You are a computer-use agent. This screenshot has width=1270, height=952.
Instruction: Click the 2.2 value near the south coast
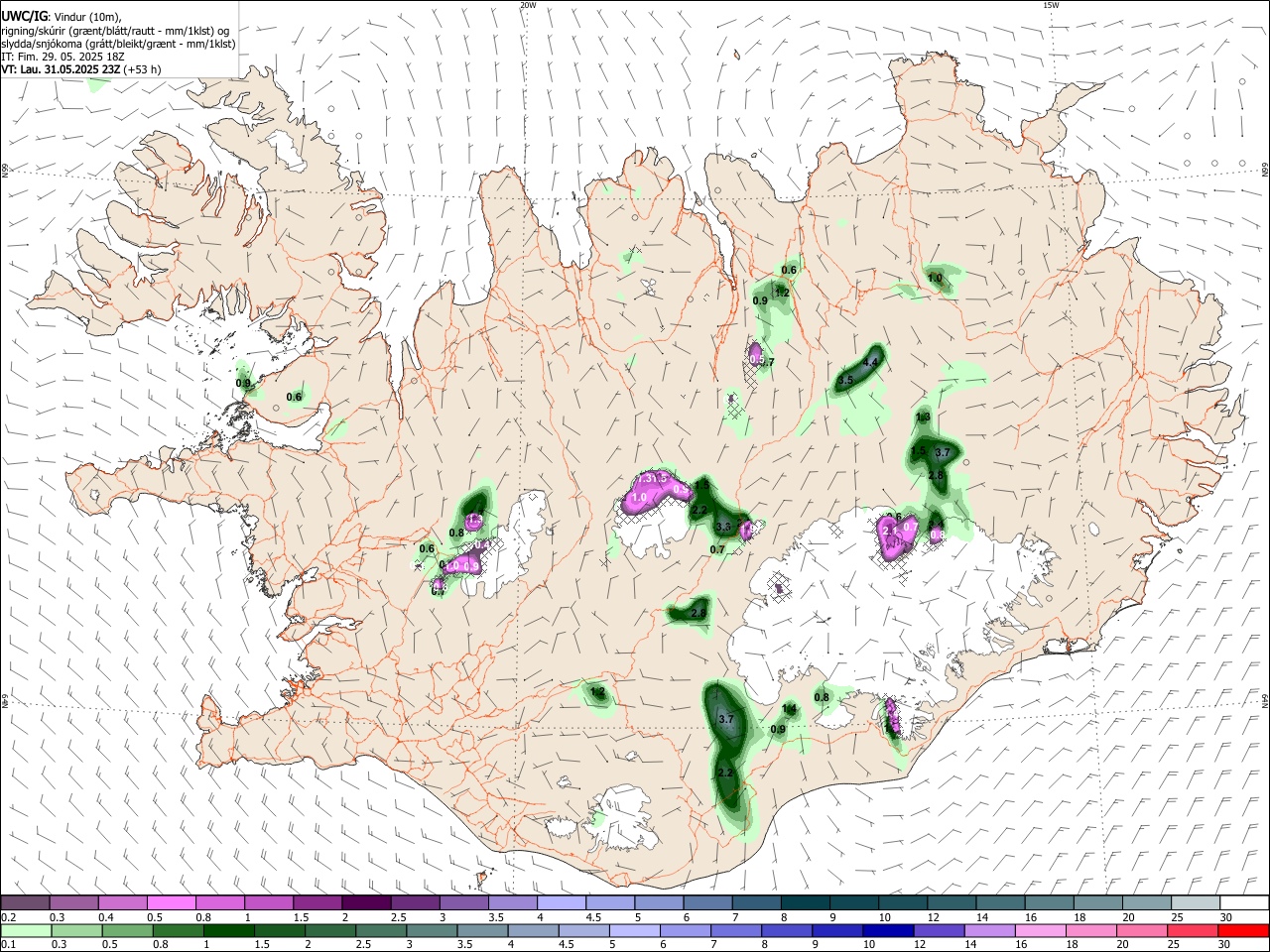[x=724, y=773]
